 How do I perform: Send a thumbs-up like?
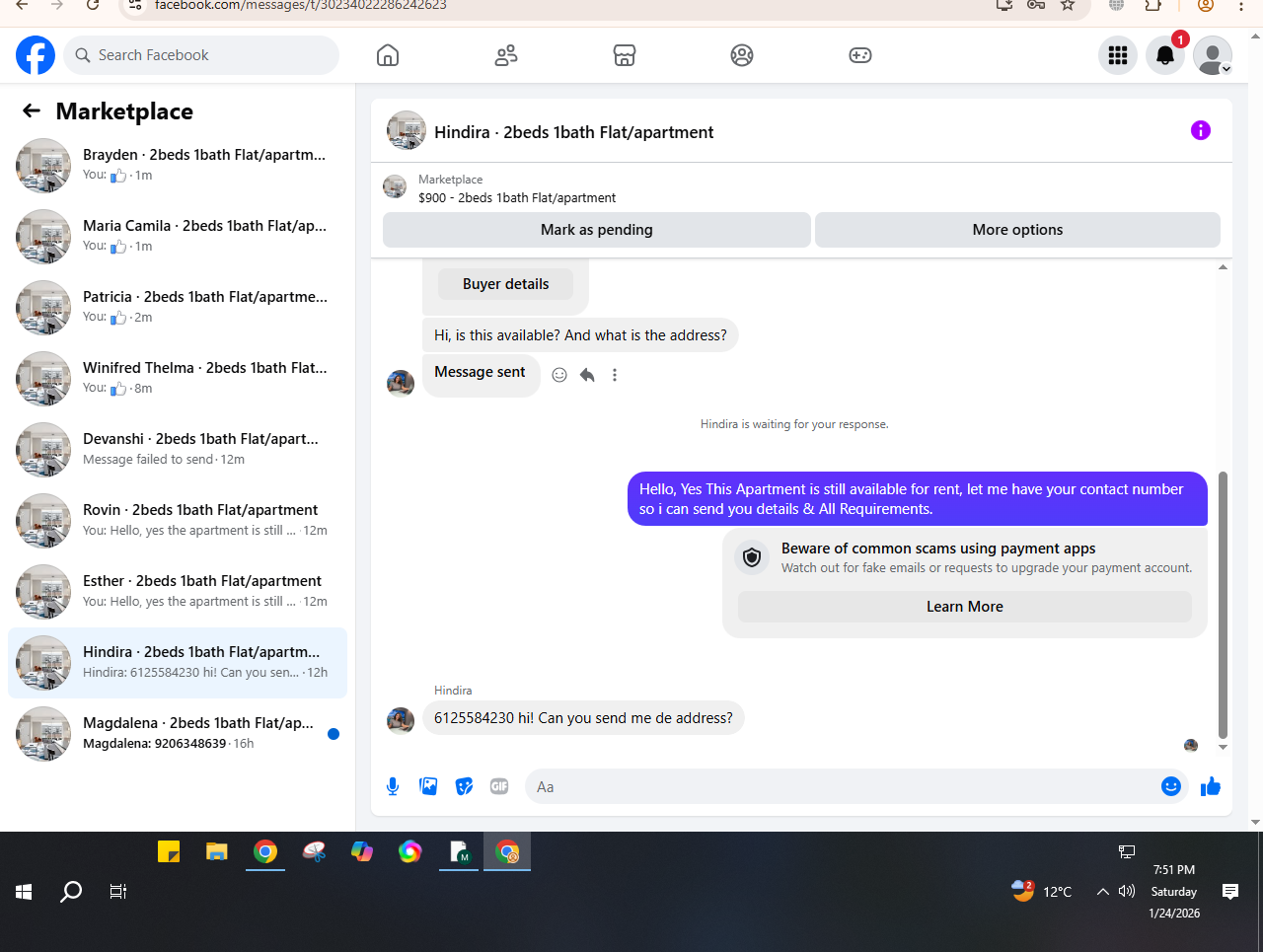pyautogui.click(x=1211, y=786)
